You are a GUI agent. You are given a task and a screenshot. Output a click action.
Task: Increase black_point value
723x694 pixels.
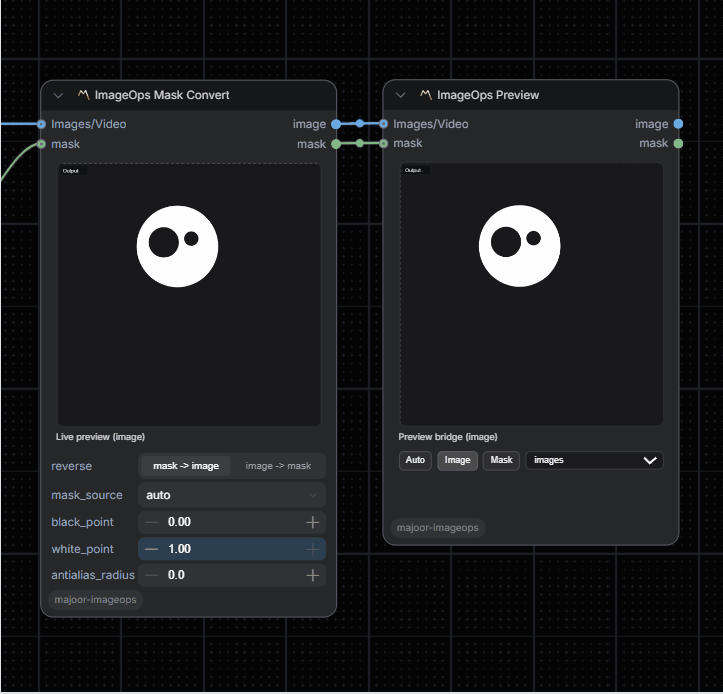click(x=313, y=522)
